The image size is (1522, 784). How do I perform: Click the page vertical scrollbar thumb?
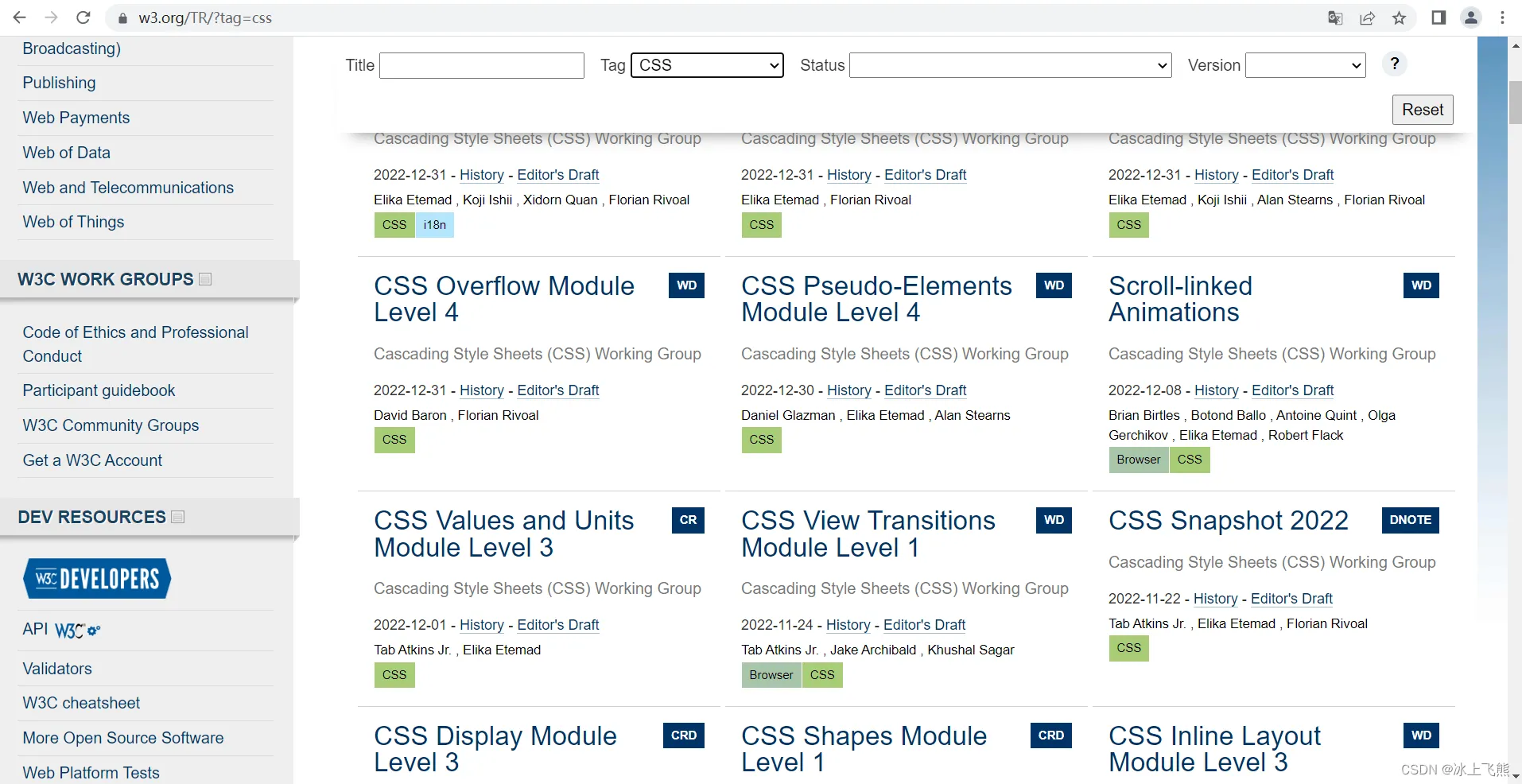point(1515,102)
